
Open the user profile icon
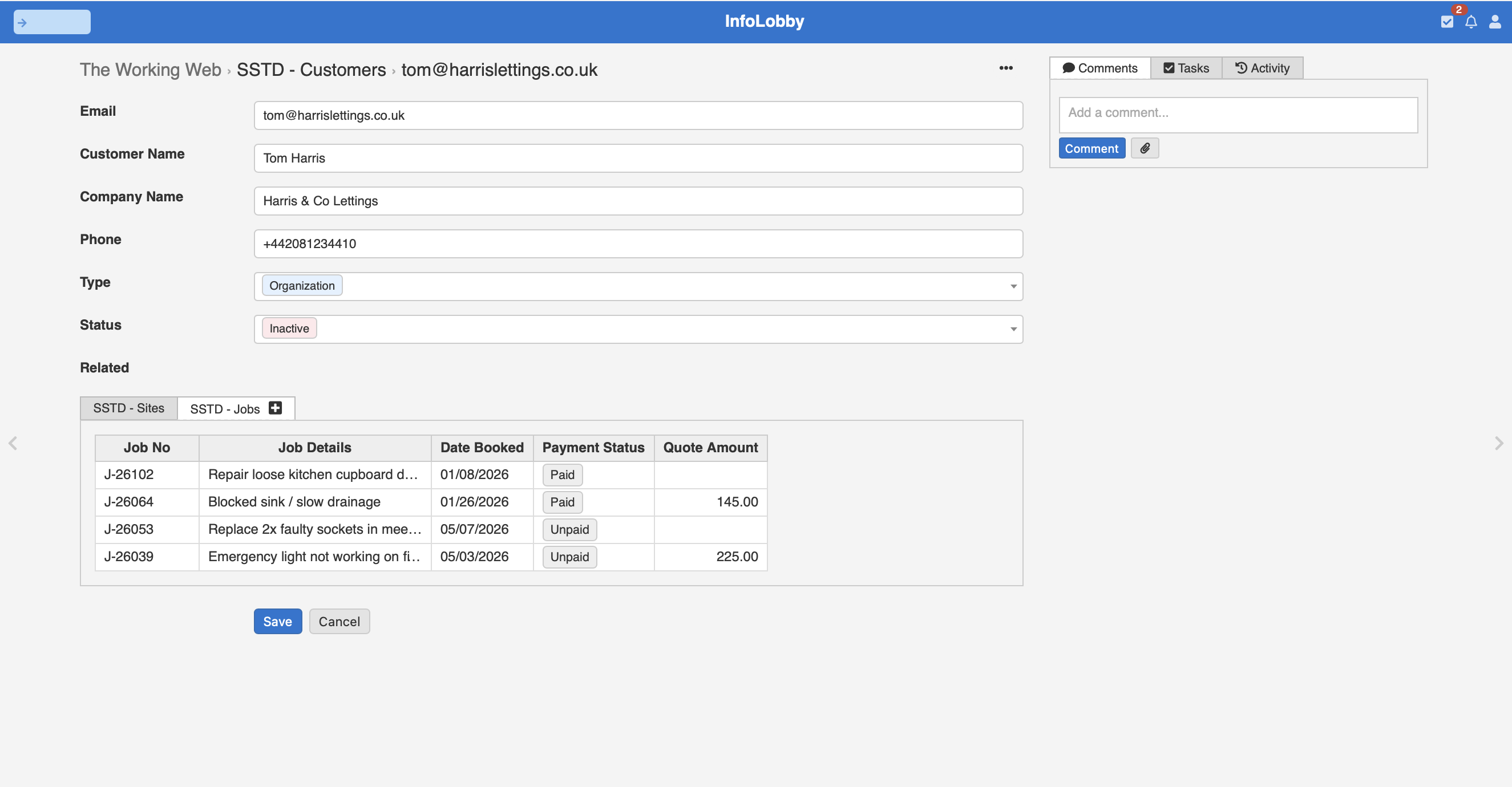[x=1495, y=22]
